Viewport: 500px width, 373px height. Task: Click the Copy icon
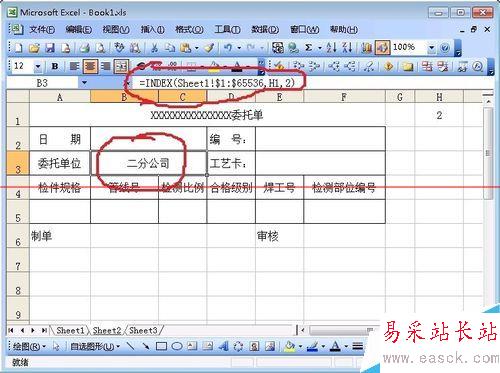pos(170,48)
